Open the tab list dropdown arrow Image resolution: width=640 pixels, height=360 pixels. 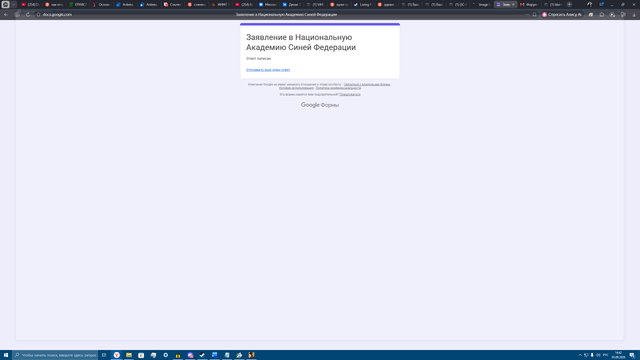(x=13, y=4)
